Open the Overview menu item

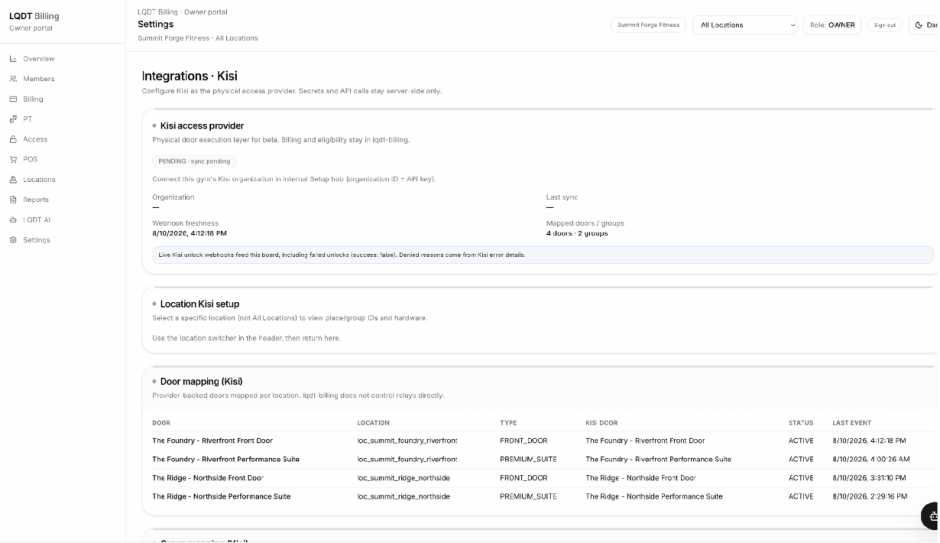[x=38, y=59]
